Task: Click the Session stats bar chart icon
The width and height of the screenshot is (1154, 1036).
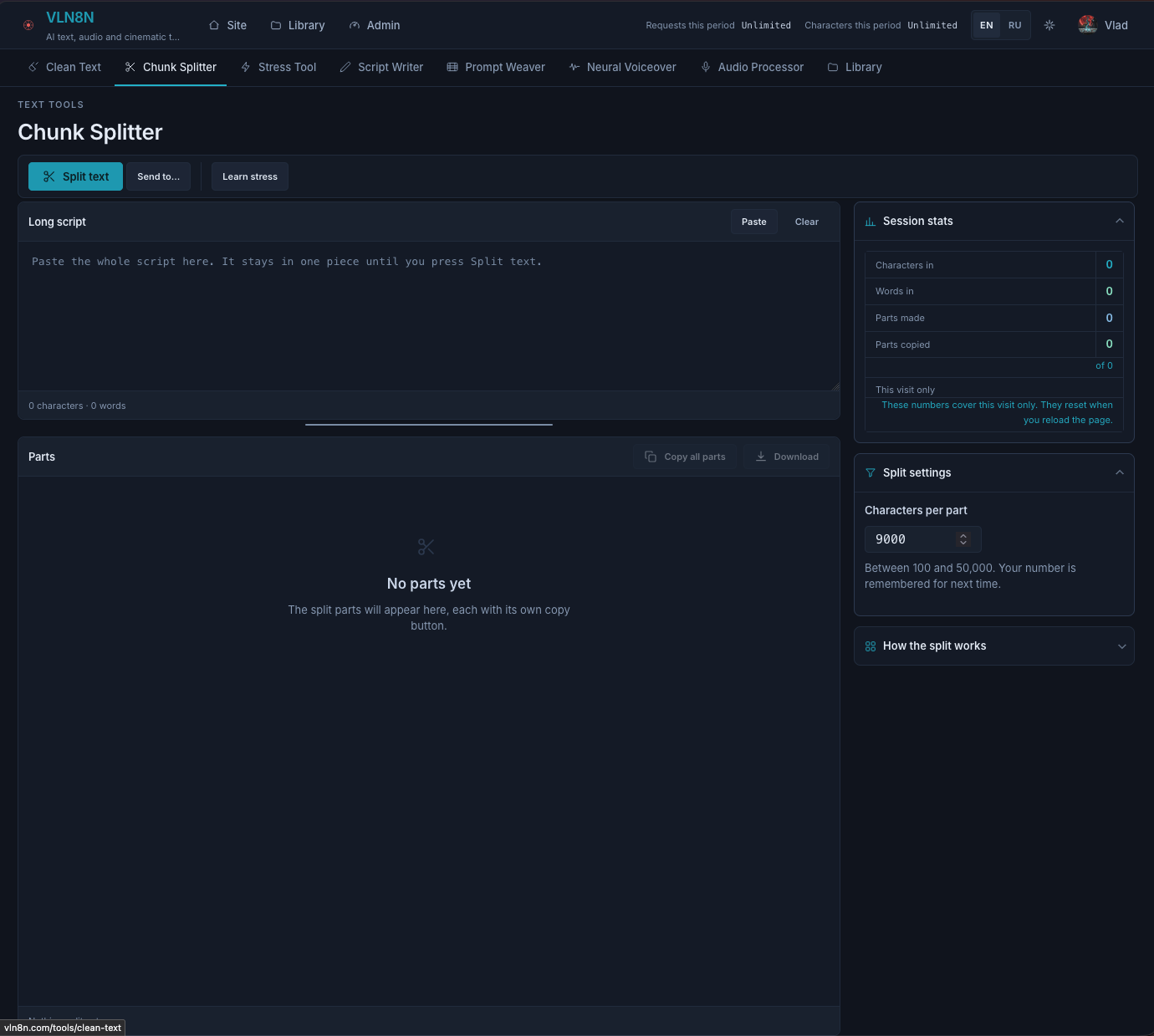Action: click(x=871, y=222)
